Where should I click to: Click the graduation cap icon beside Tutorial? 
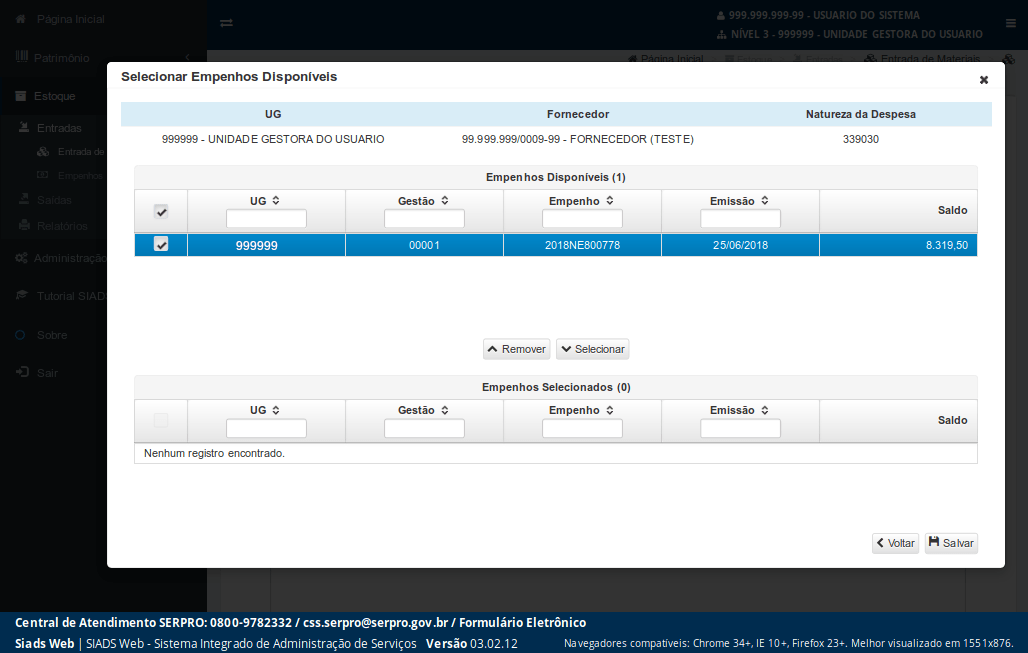pyautogui.click(x=22, y=296)
